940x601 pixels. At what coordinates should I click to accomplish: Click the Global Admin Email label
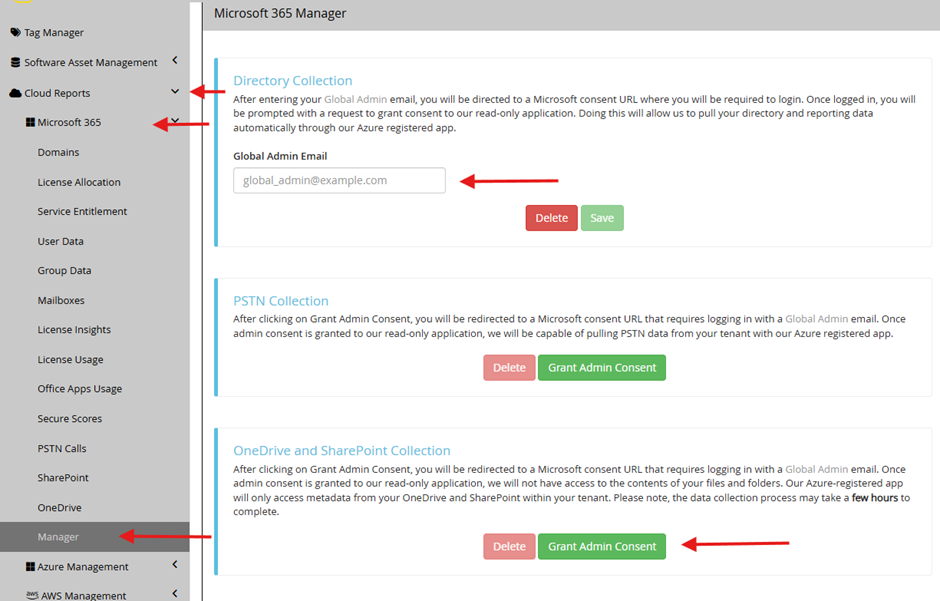click(x=280, y=156)
